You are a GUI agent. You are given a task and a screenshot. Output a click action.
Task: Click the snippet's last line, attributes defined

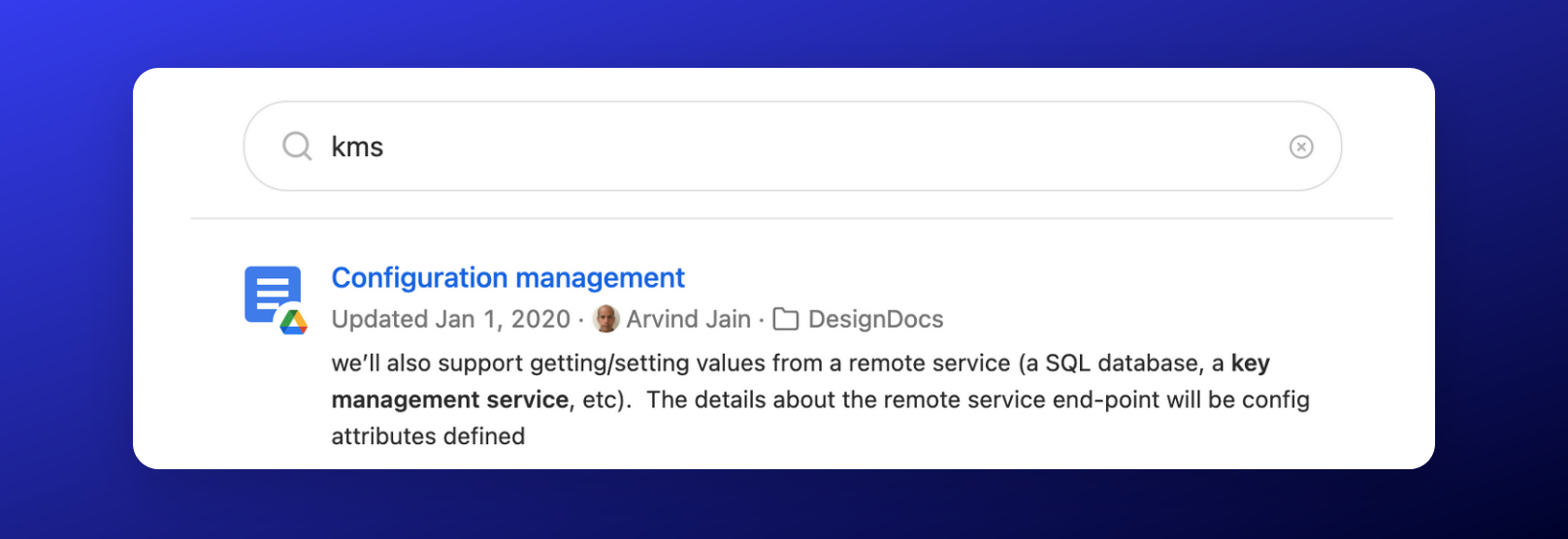428,436
